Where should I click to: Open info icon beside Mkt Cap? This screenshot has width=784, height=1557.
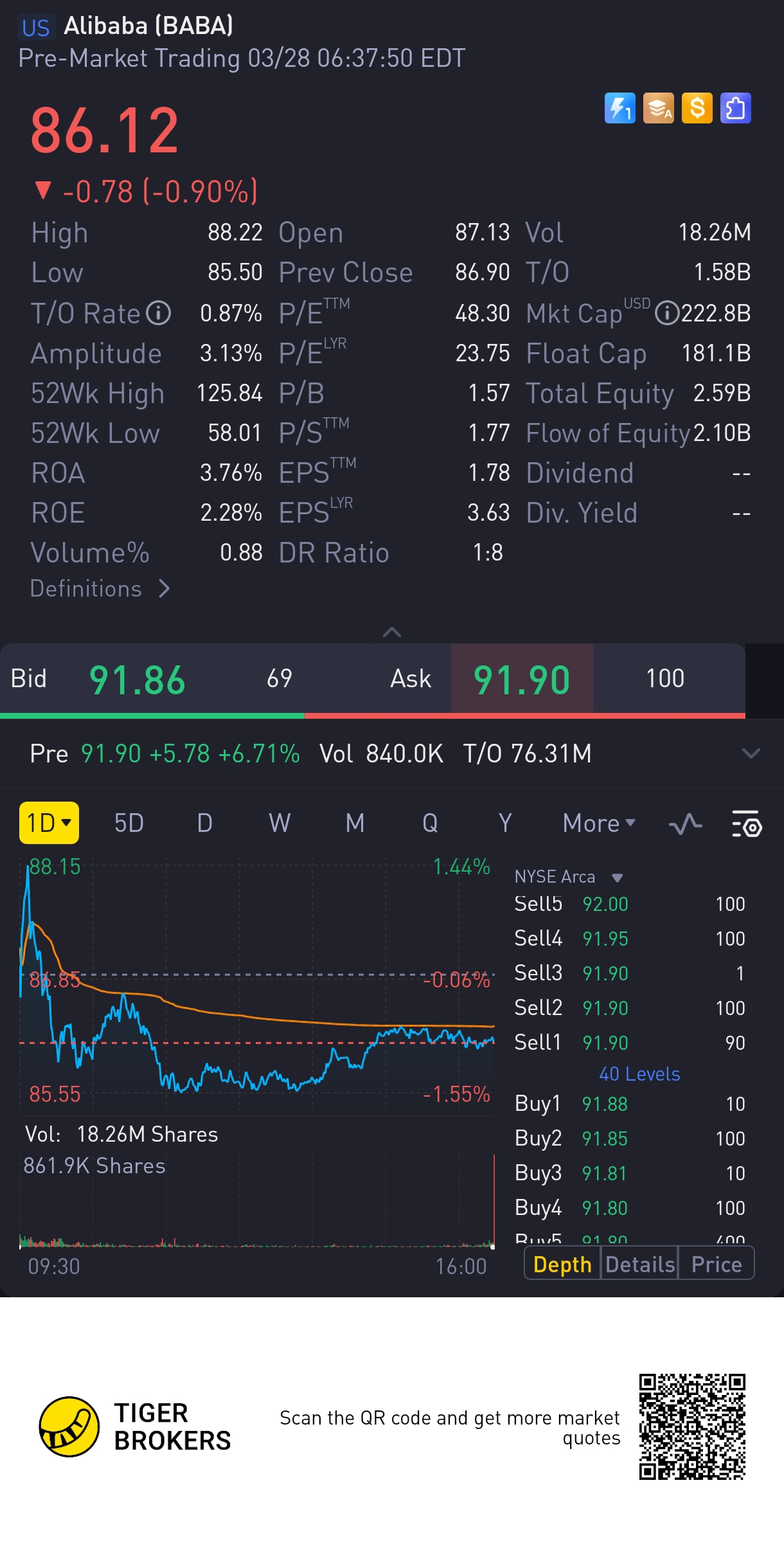[x=667, y=314]
